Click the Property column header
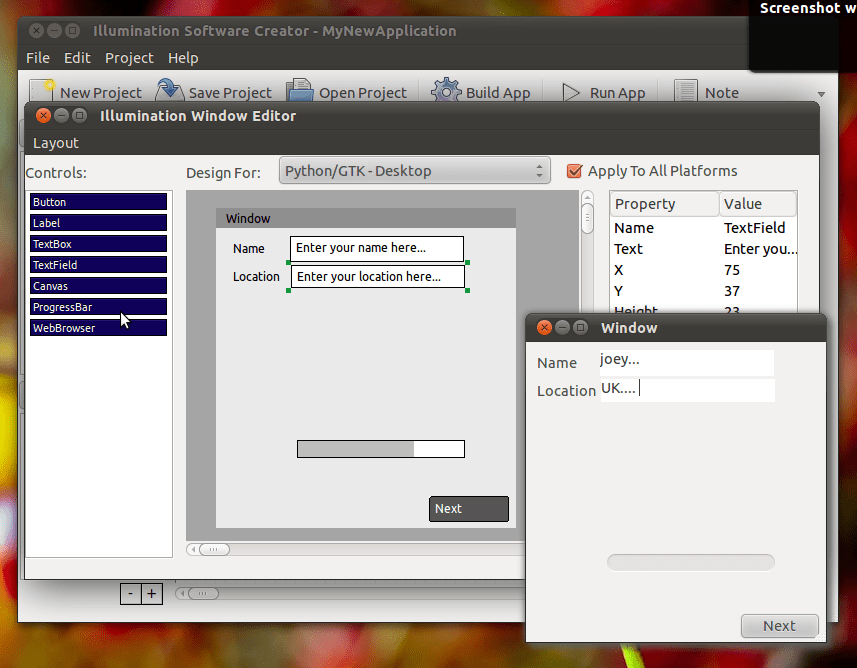 [x=664, y=204]
